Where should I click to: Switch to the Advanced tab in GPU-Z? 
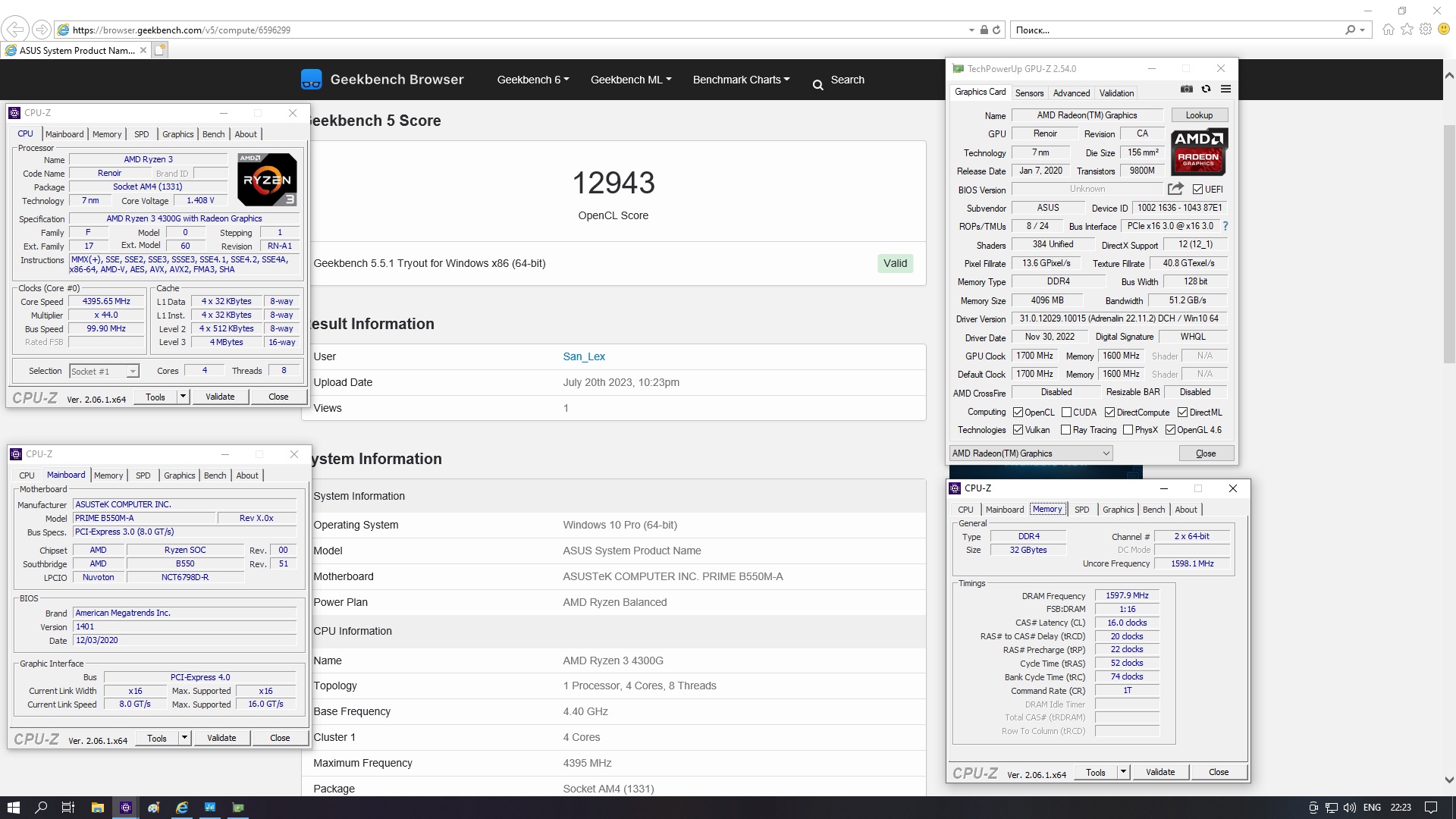(1072, 93)
